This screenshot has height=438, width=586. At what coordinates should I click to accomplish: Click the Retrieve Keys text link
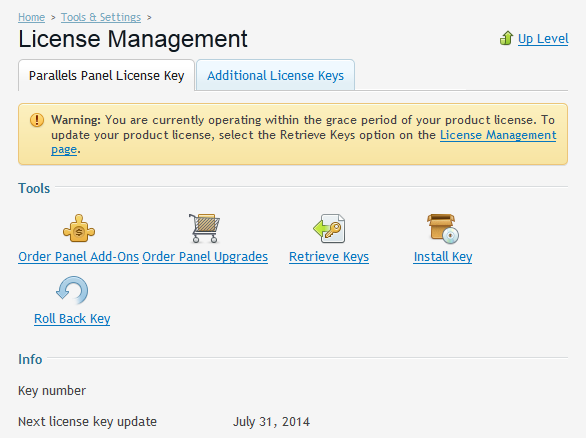pos(329,257)
